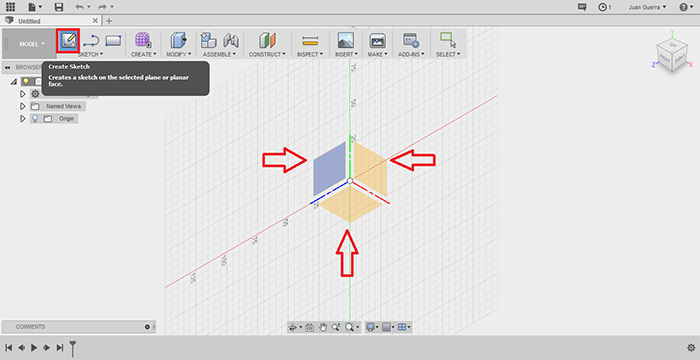
Task: Toggle the Origin folder light bulb visibility
Action: (35, 118)
